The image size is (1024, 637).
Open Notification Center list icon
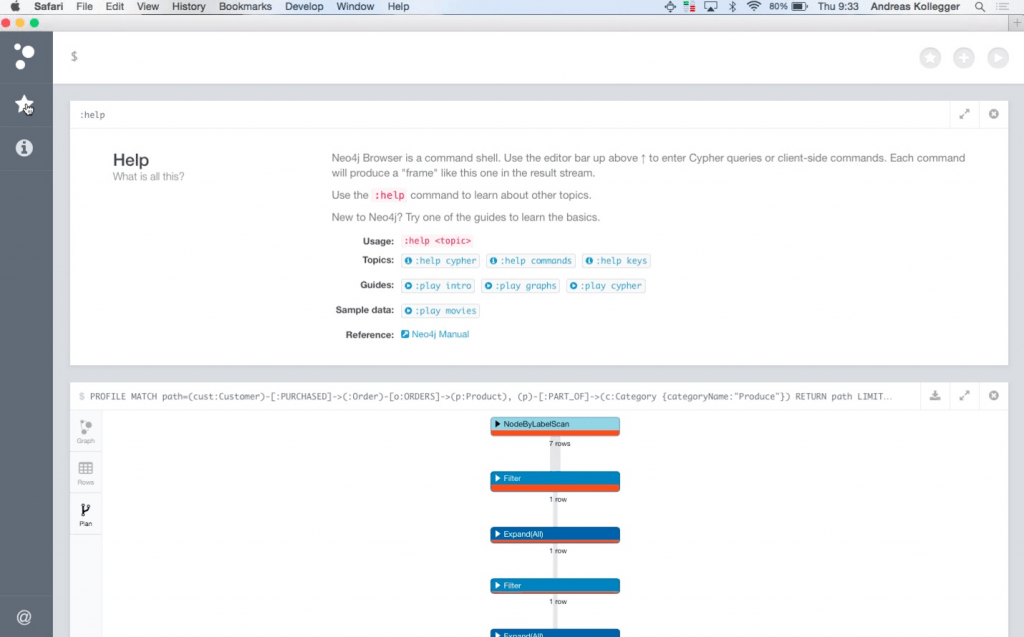click(x=1002, y=7)
